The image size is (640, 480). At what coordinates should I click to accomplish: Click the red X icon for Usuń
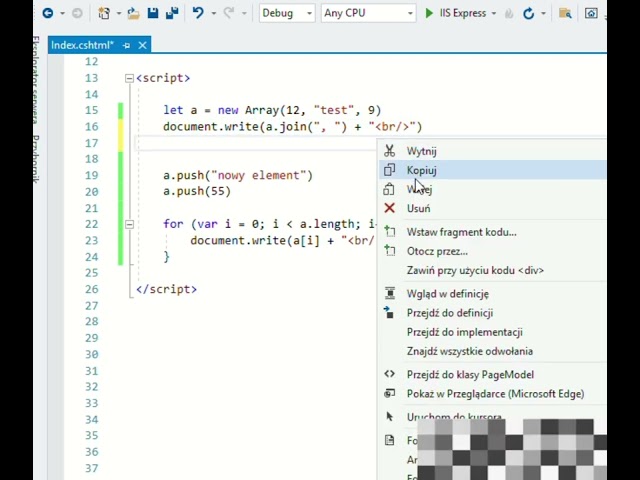coord(389,208)
